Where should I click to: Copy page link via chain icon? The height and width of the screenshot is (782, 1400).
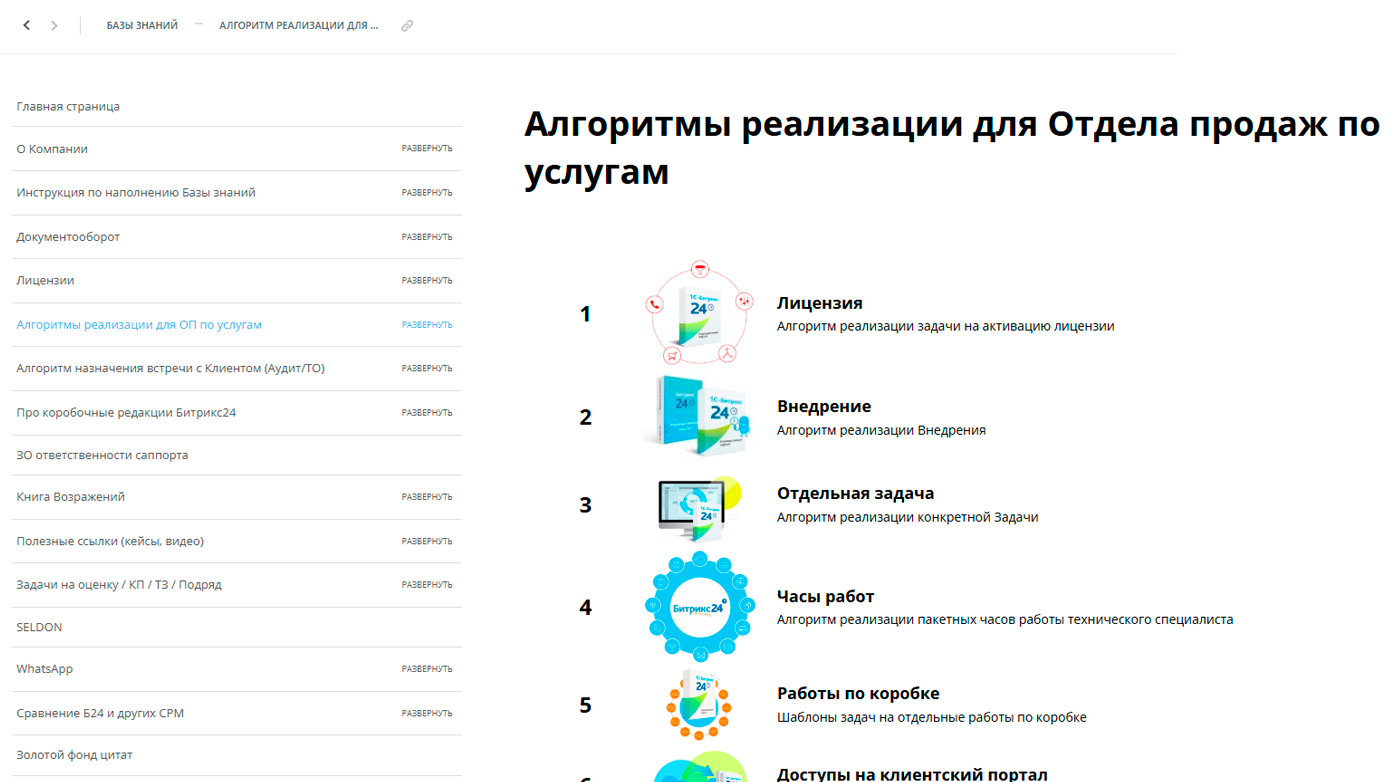(407, 26)
